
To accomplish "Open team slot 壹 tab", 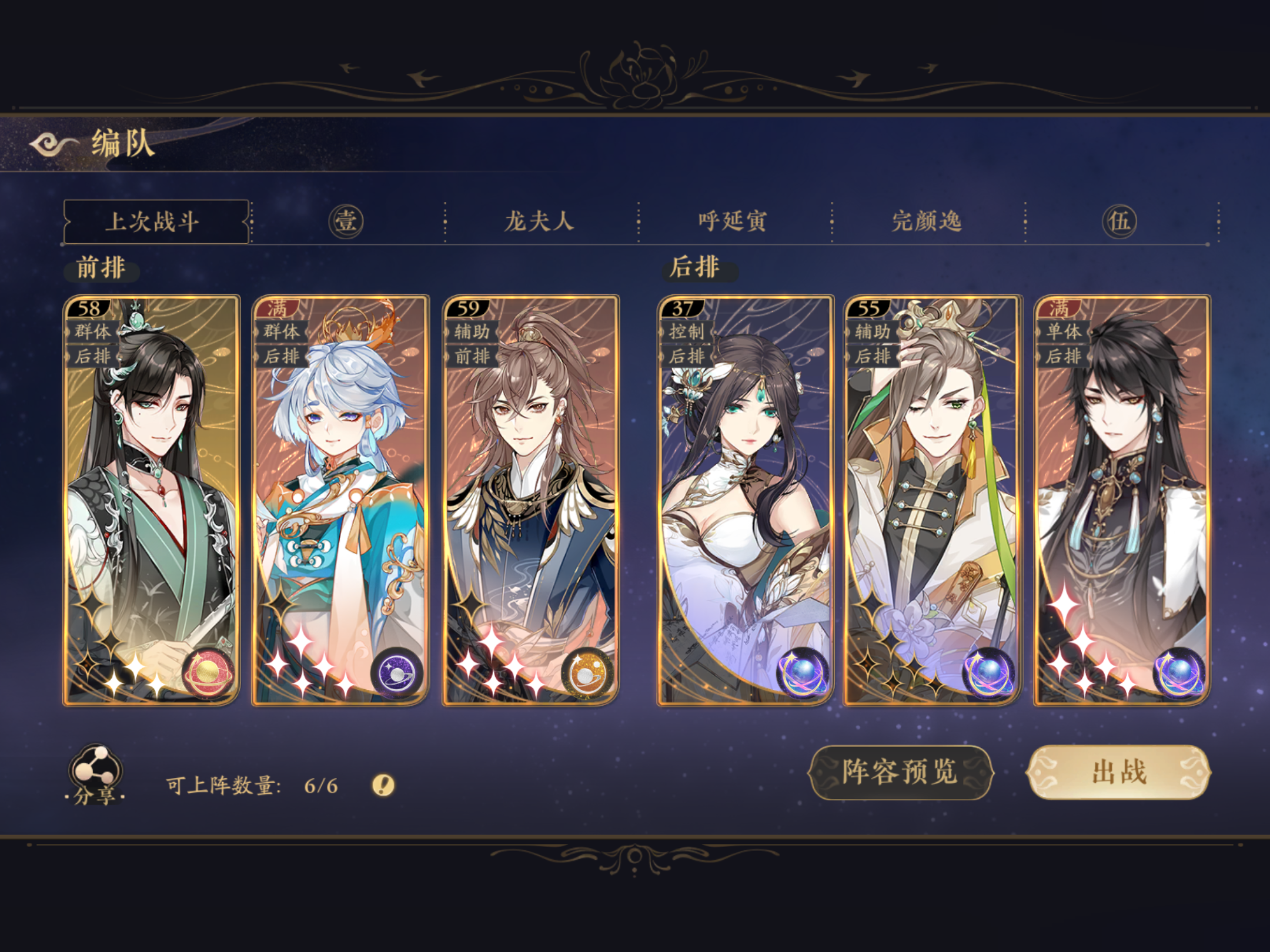I will coord(346,222).
